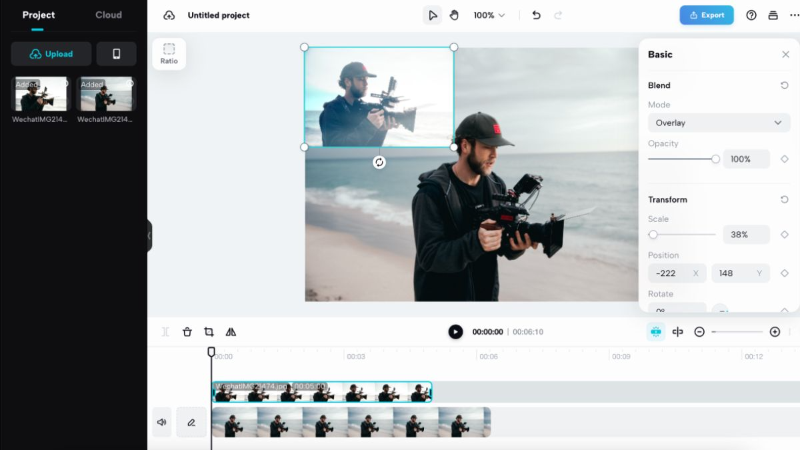
Task: Zoom in timeline with plus icon
Action: 774,332
